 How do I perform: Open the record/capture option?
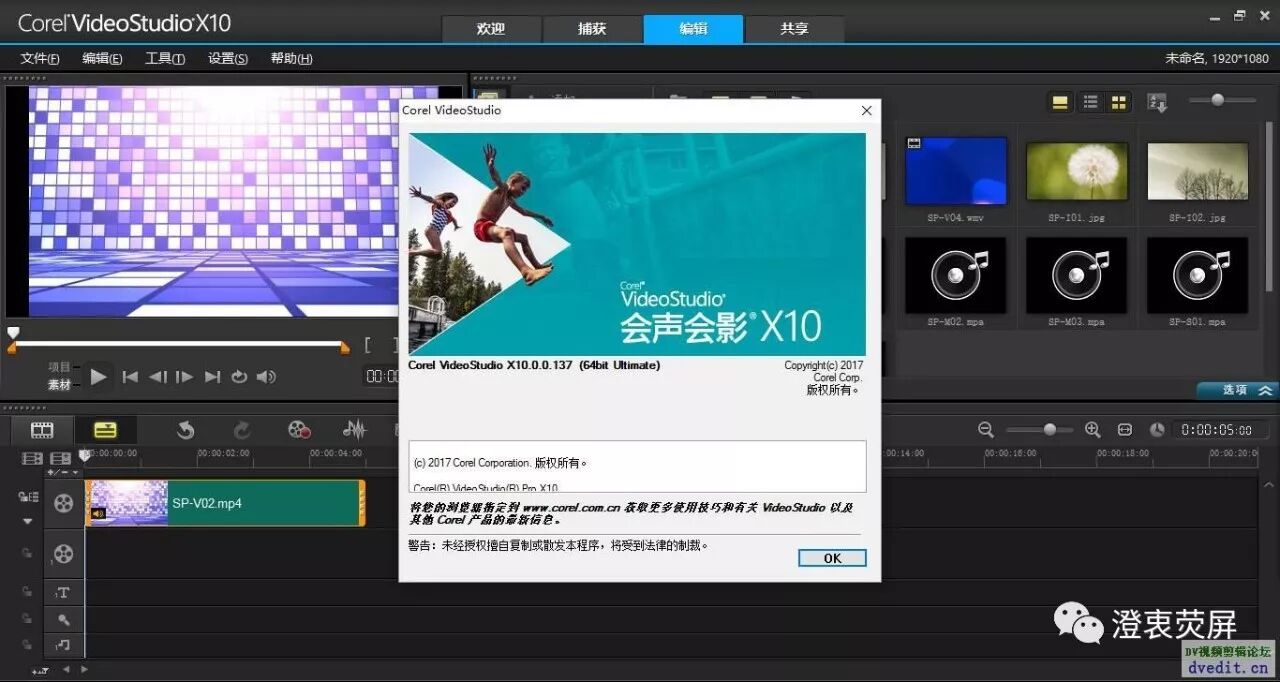point(299,430)
